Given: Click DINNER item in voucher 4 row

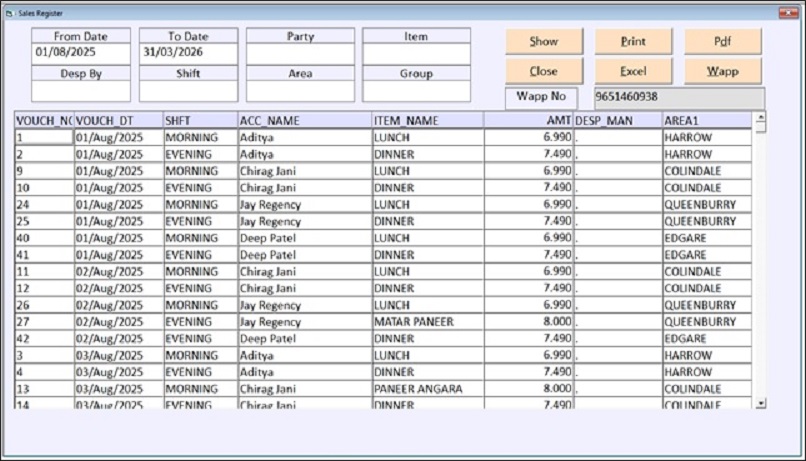Looking at the screenshot, I should point(428,372).
